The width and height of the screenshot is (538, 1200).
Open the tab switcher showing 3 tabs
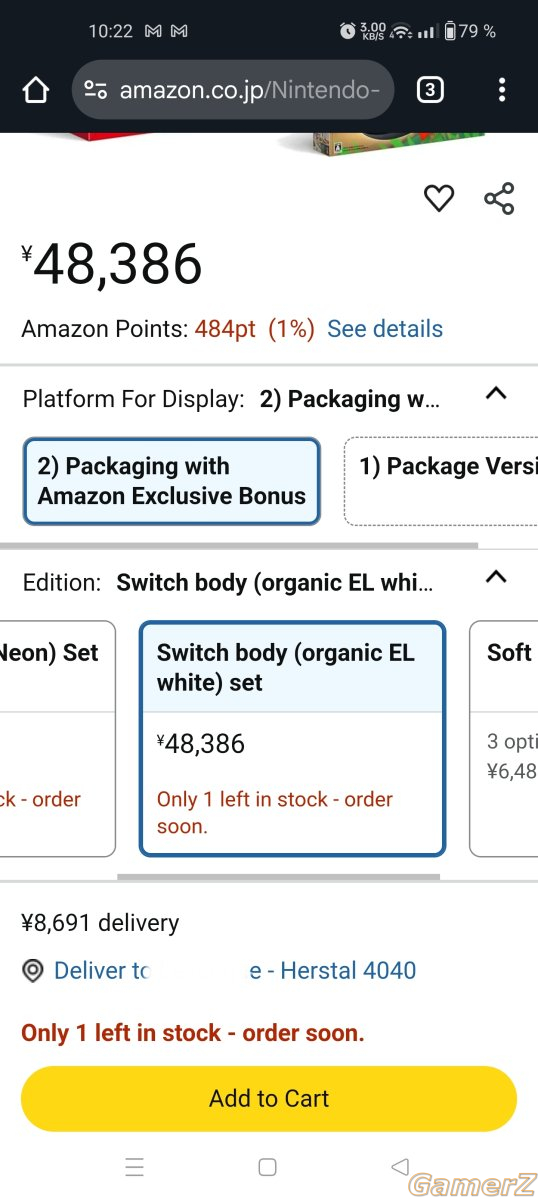[429, 91]
